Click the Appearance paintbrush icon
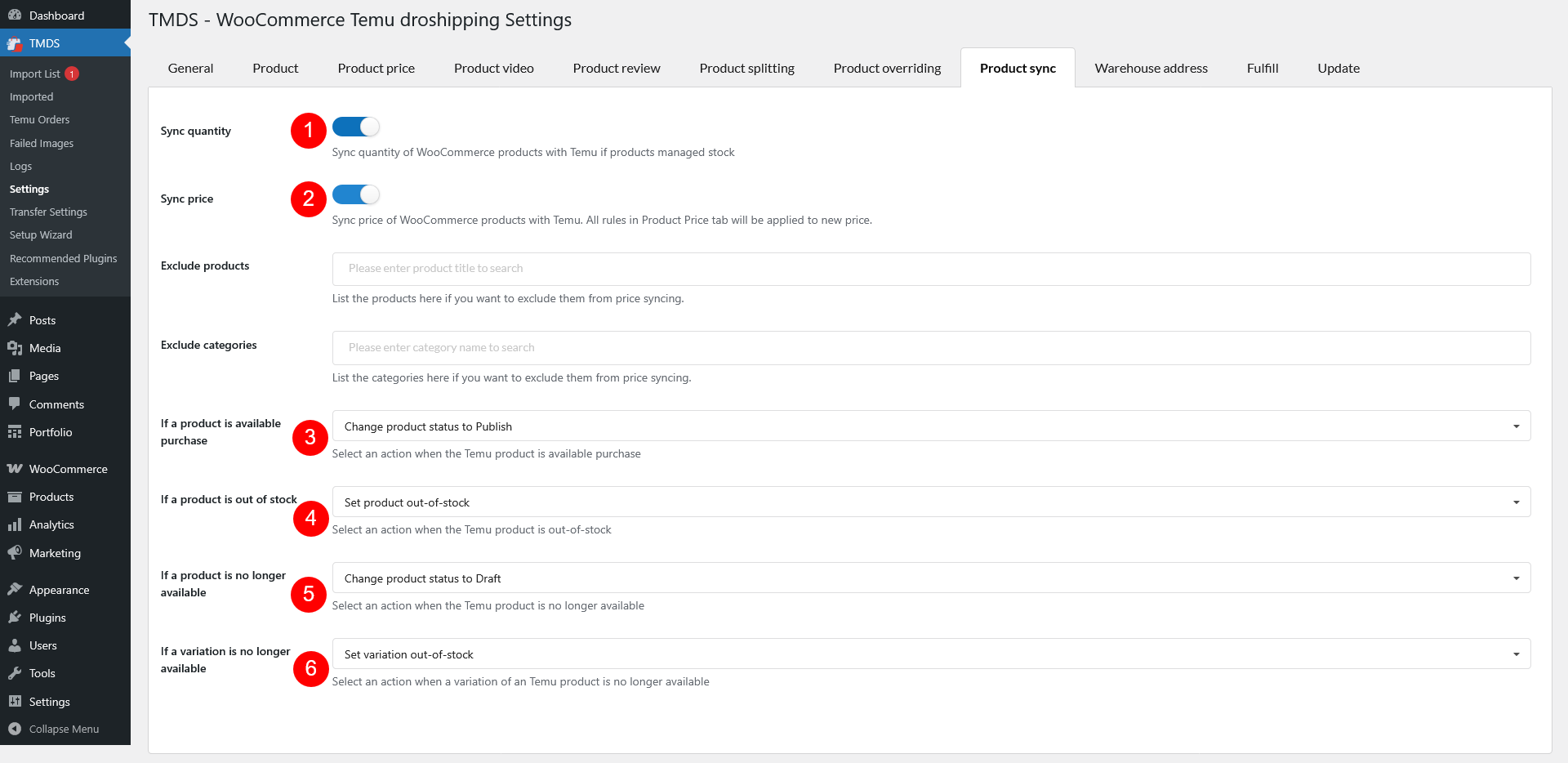Viewport: 1568px width, 763px height. click(15, 589)
